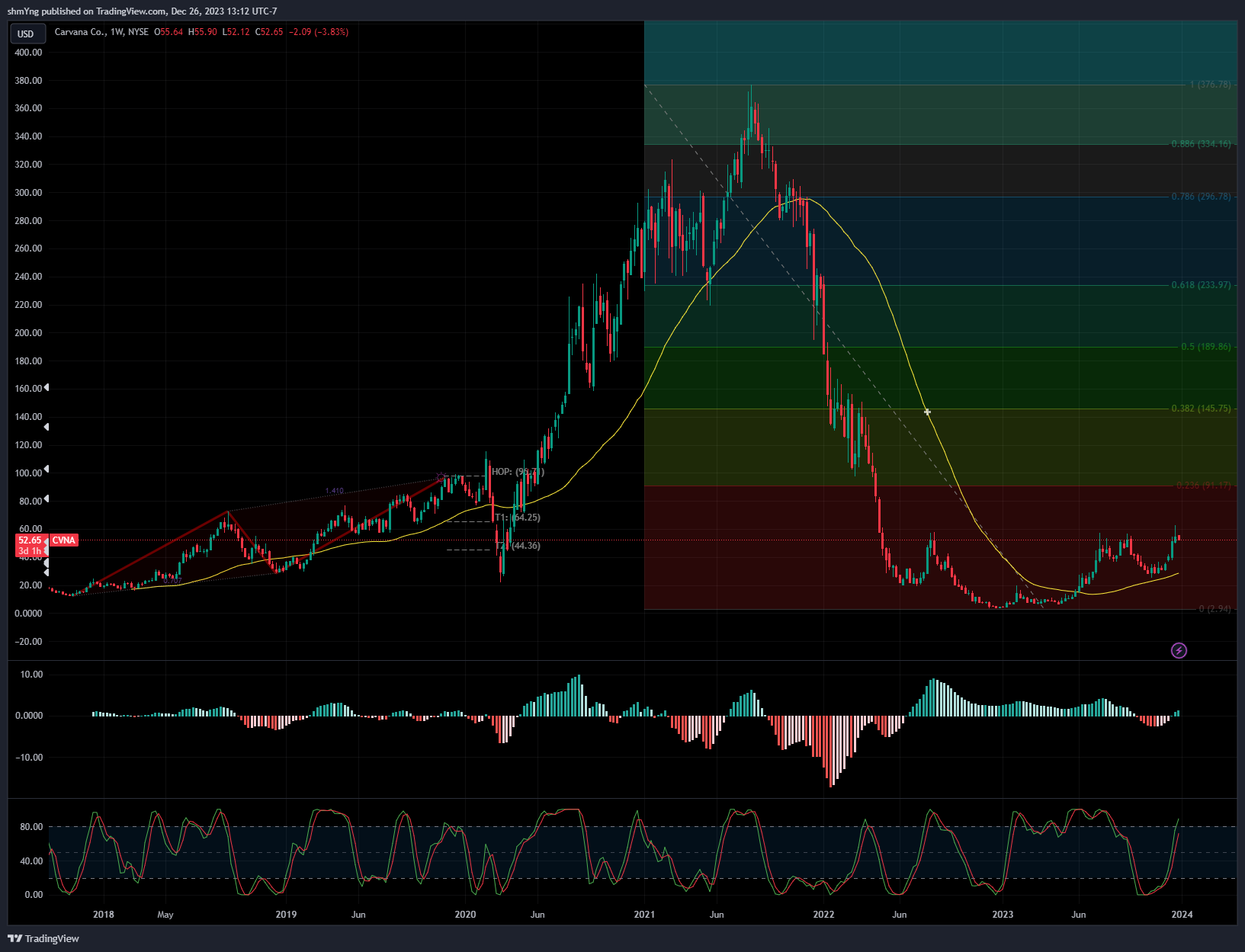Select Fibonacci level 1 (376.78) label

[1210, 85]
